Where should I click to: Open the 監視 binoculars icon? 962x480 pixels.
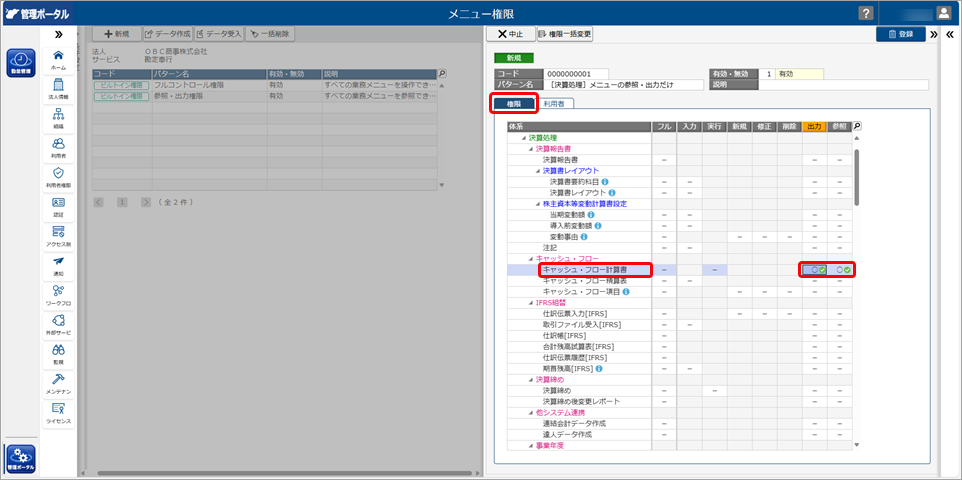(59, 354)
